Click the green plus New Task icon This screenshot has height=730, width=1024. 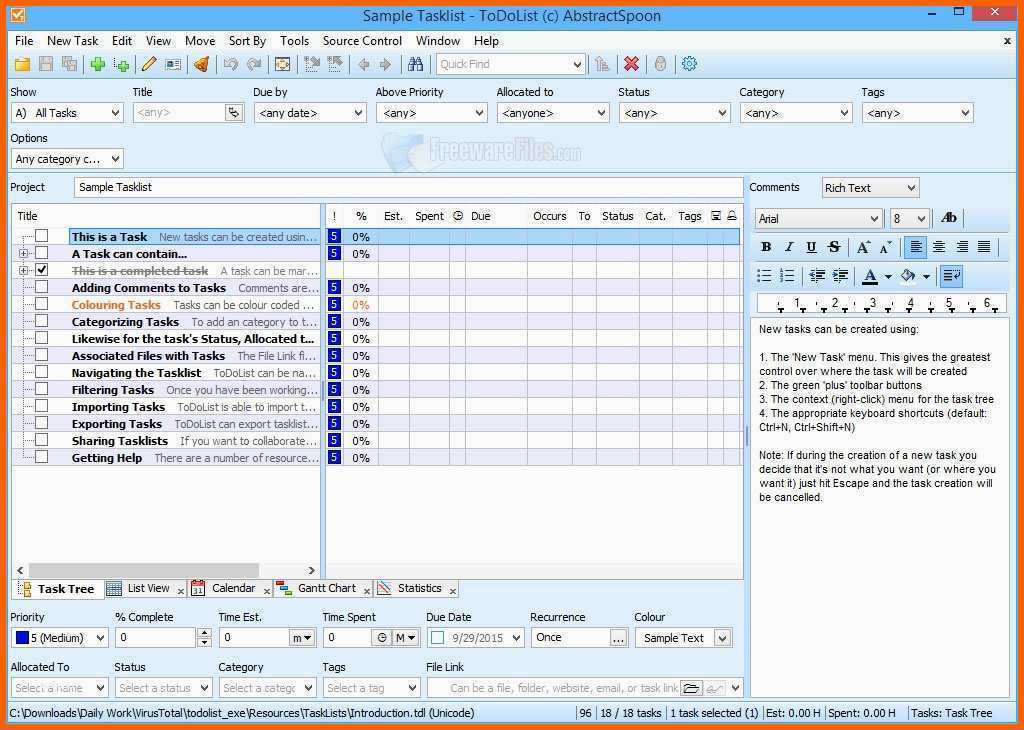[x=98, y=64]
